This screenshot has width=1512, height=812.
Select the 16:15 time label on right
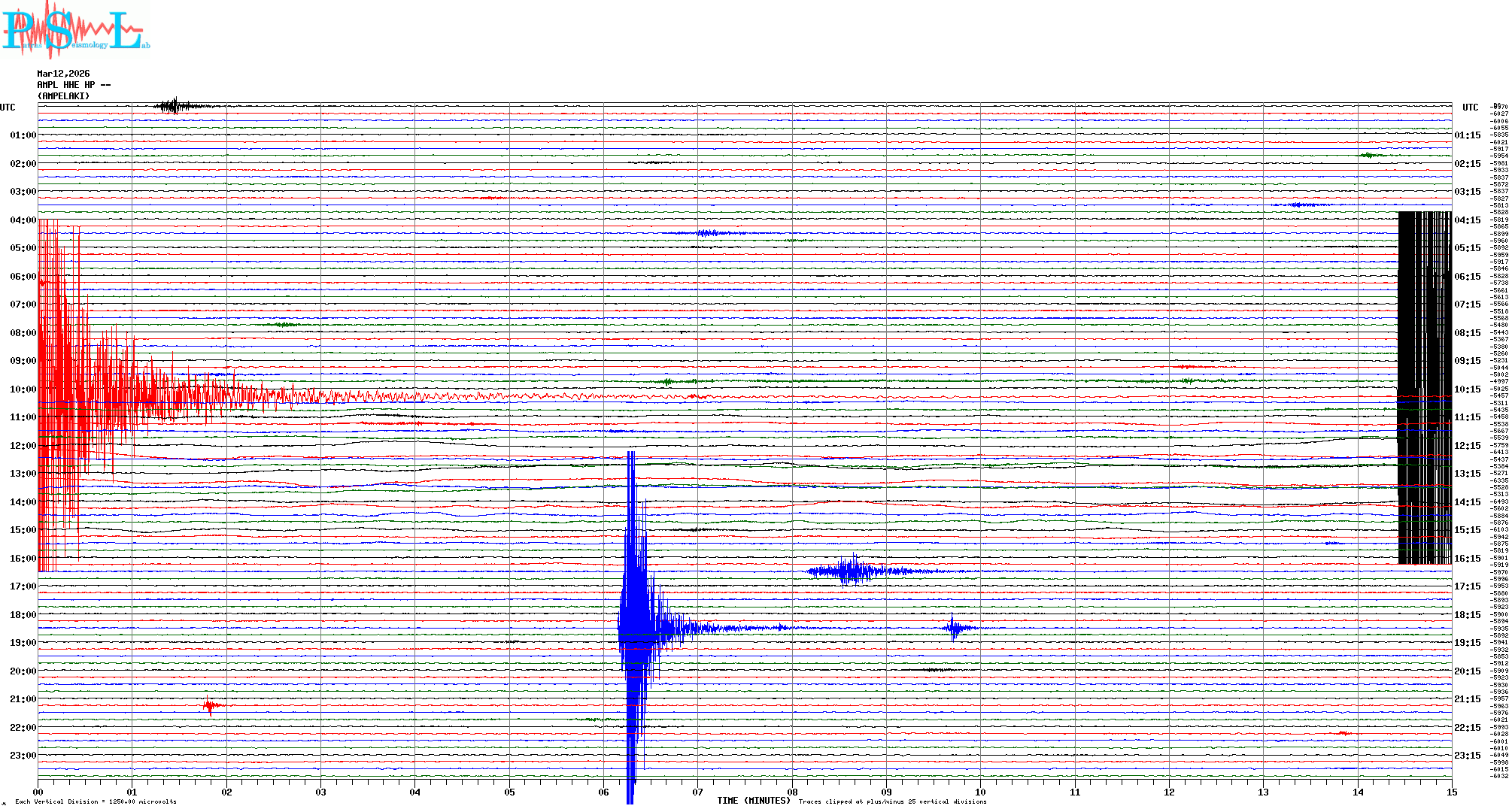click(1467, 559)
